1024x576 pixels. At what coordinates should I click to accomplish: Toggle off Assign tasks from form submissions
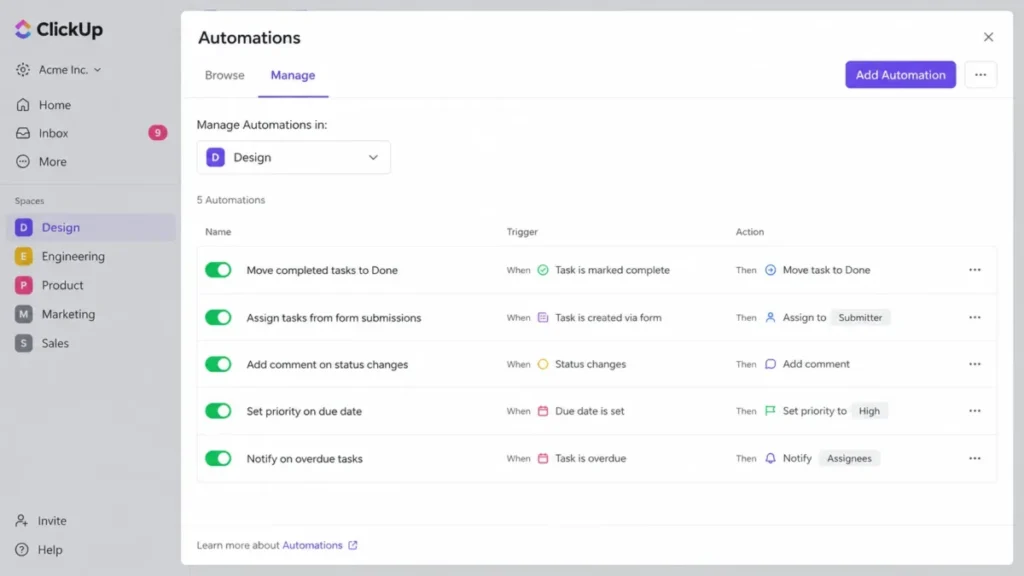pyautogui.click(x=218, y=317)
